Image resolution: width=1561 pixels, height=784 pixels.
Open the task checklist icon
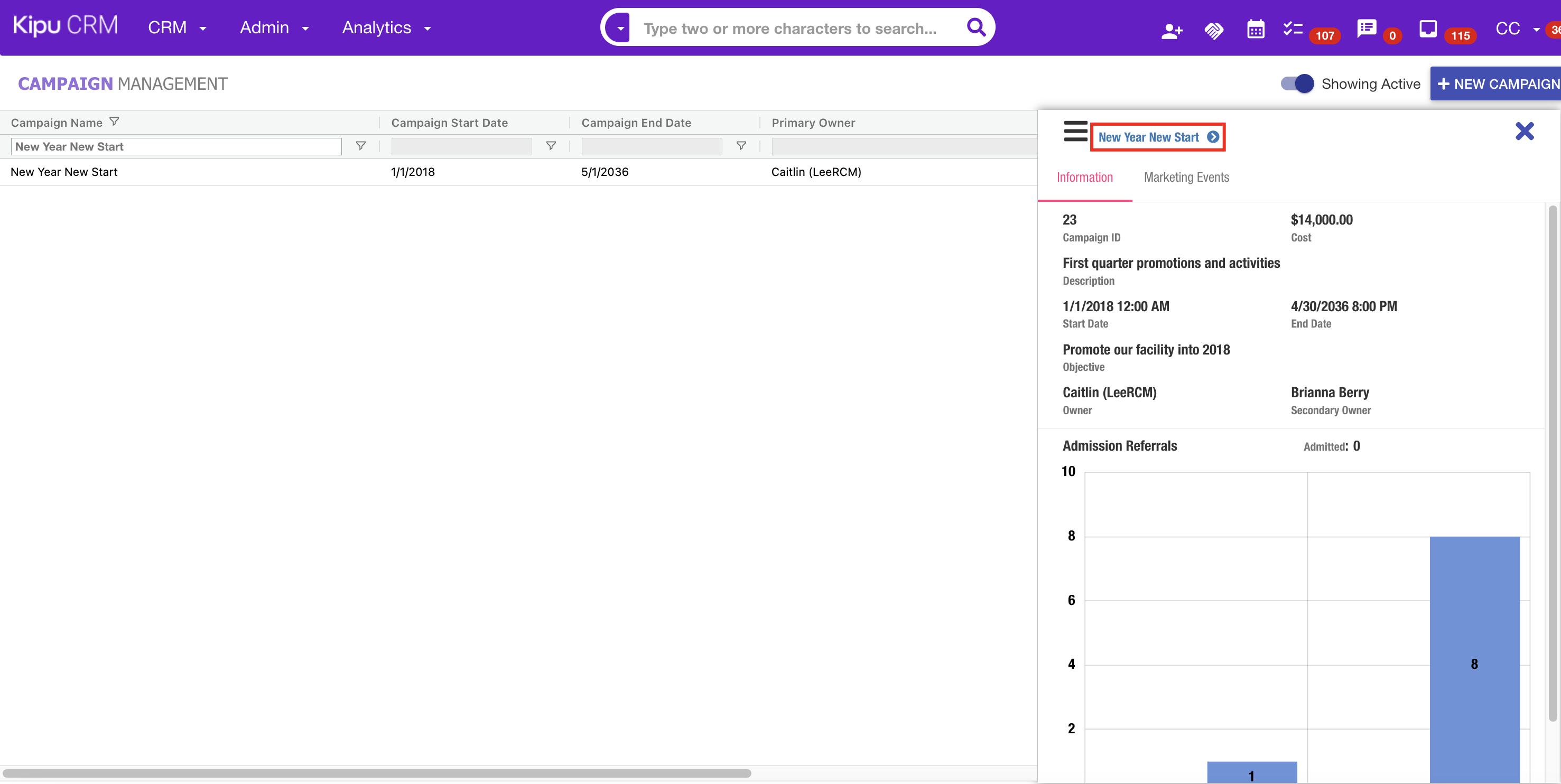(1293, 29)
